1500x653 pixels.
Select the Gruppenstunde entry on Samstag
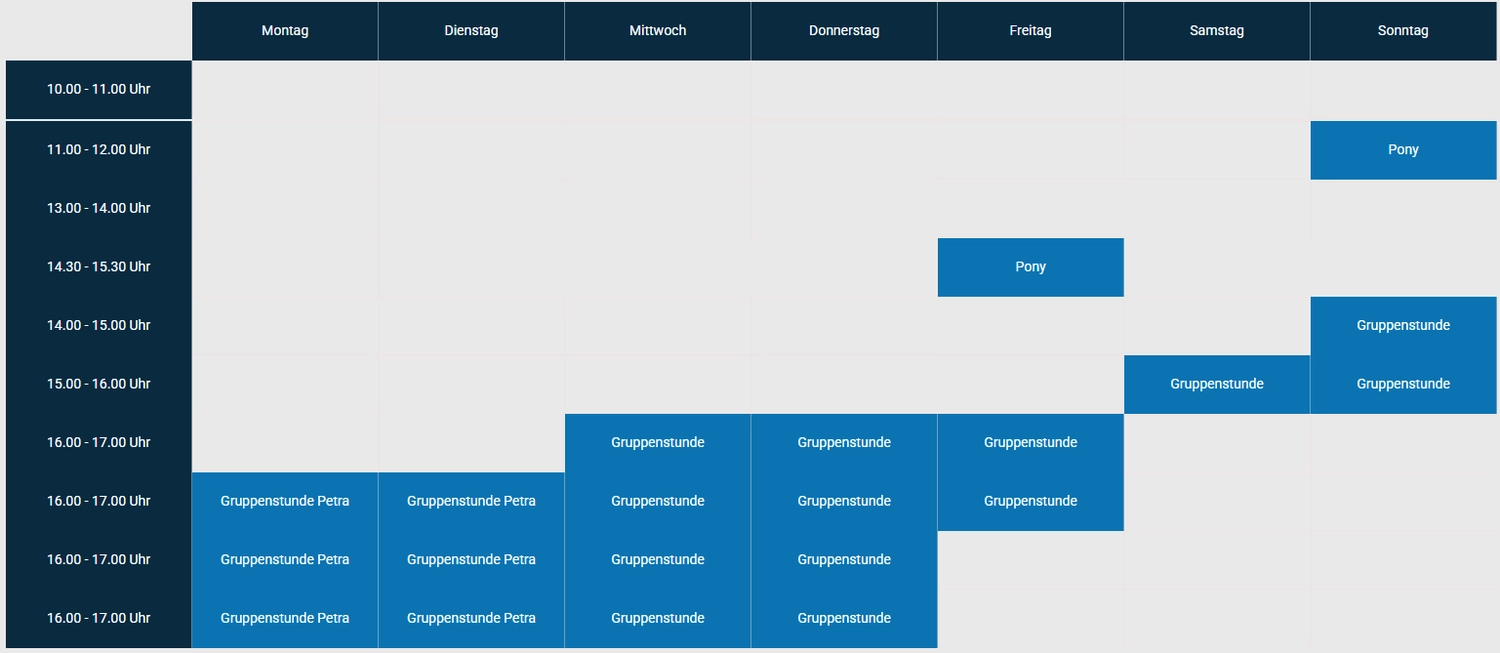[x=1217, y=384]
